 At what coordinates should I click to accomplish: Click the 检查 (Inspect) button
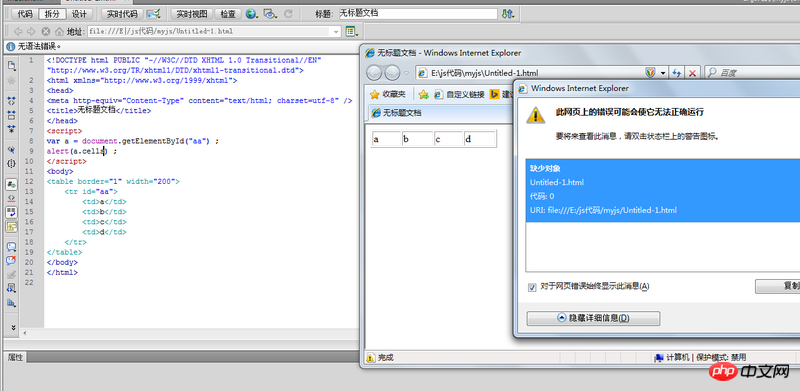pos(228,14)
